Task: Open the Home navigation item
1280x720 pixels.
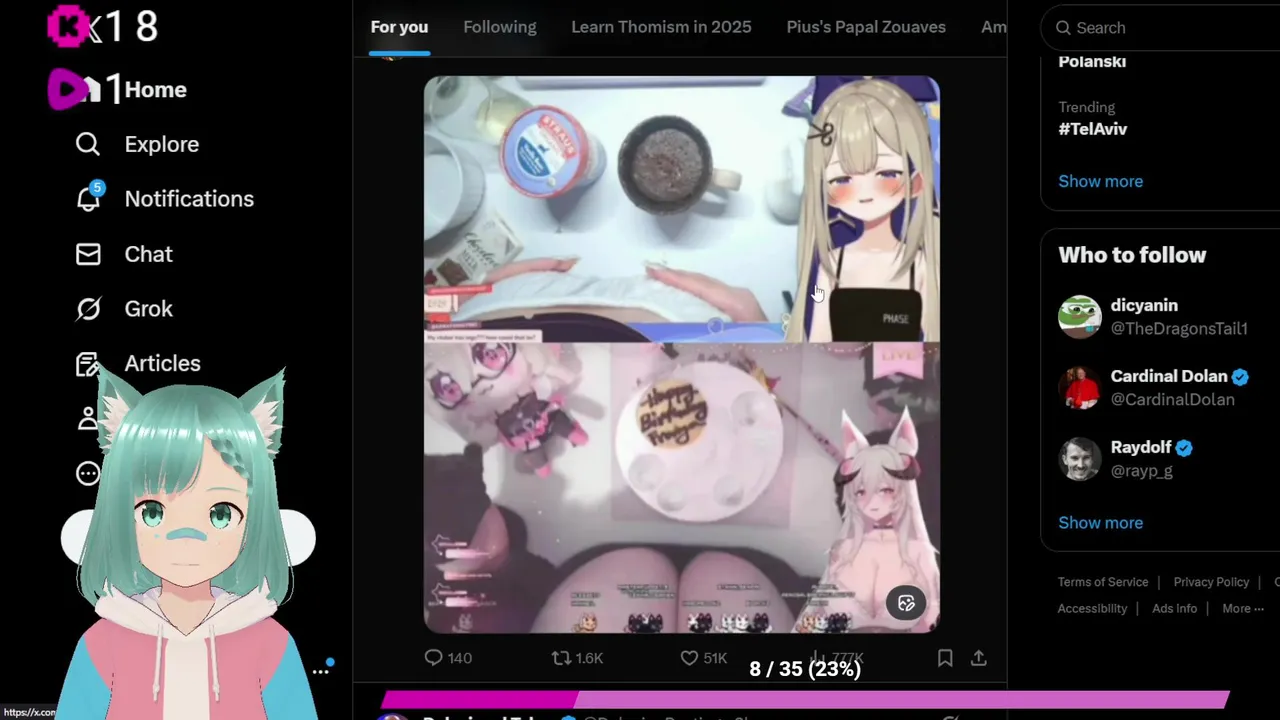Action: click(155, 90)
